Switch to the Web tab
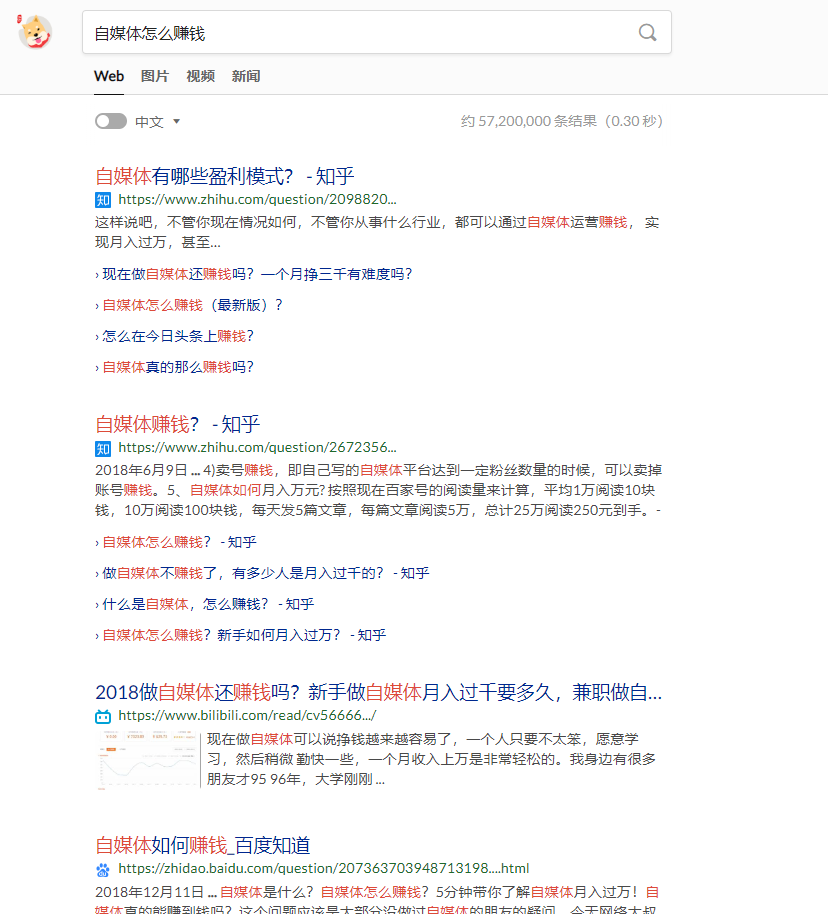Screen dimensions: 828x914 [109, 76]
